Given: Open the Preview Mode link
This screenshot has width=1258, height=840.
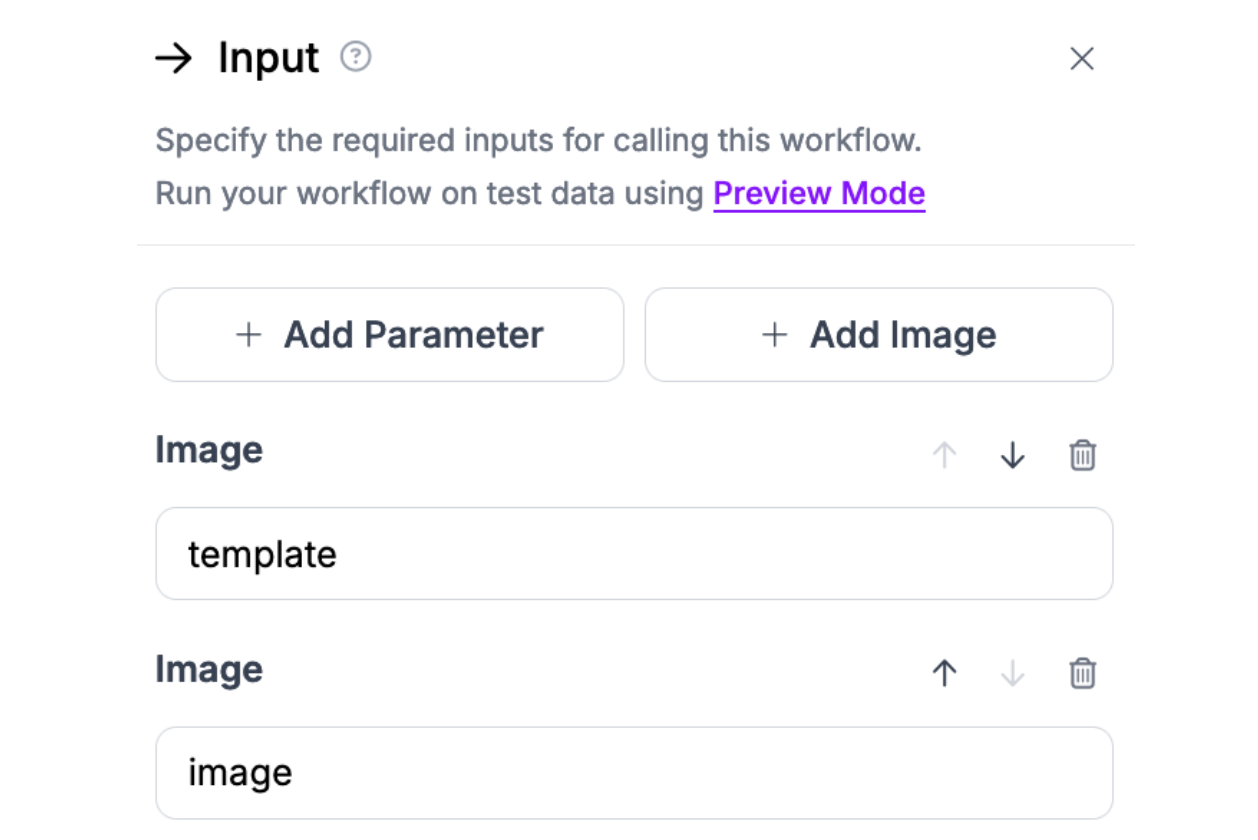Looking at the screenshot, I should click(819, 193).
